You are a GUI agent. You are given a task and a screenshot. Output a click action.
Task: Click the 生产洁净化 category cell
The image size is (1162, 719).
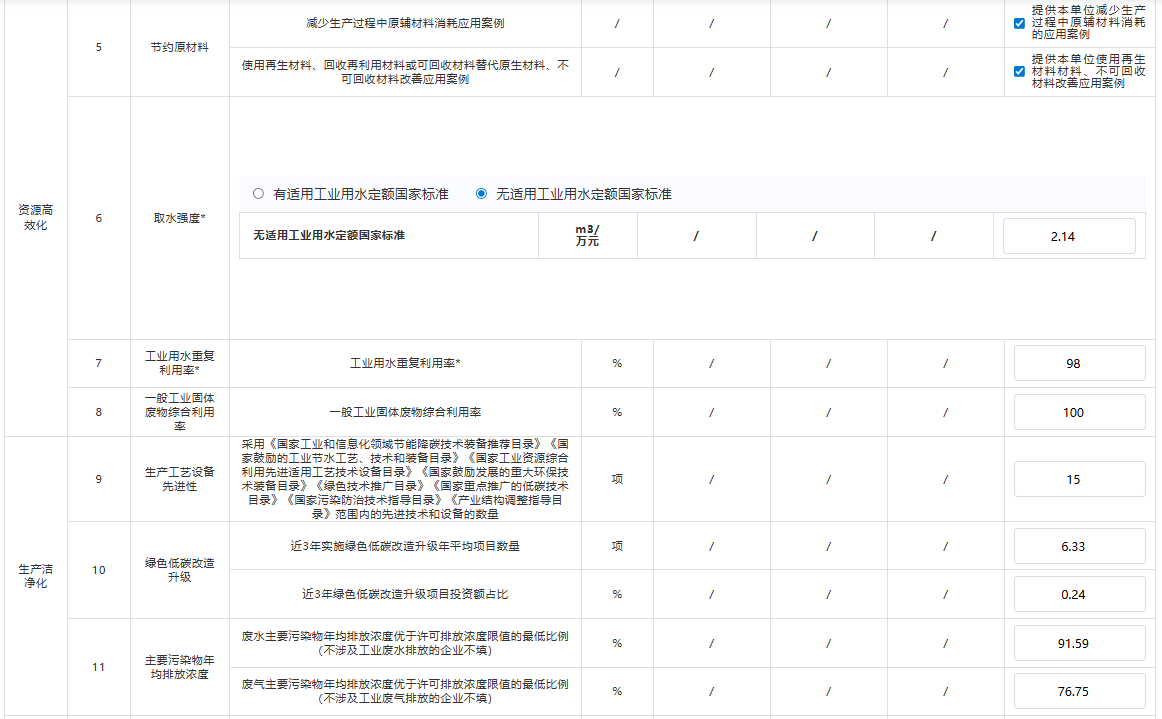click(x=34, y=575)
